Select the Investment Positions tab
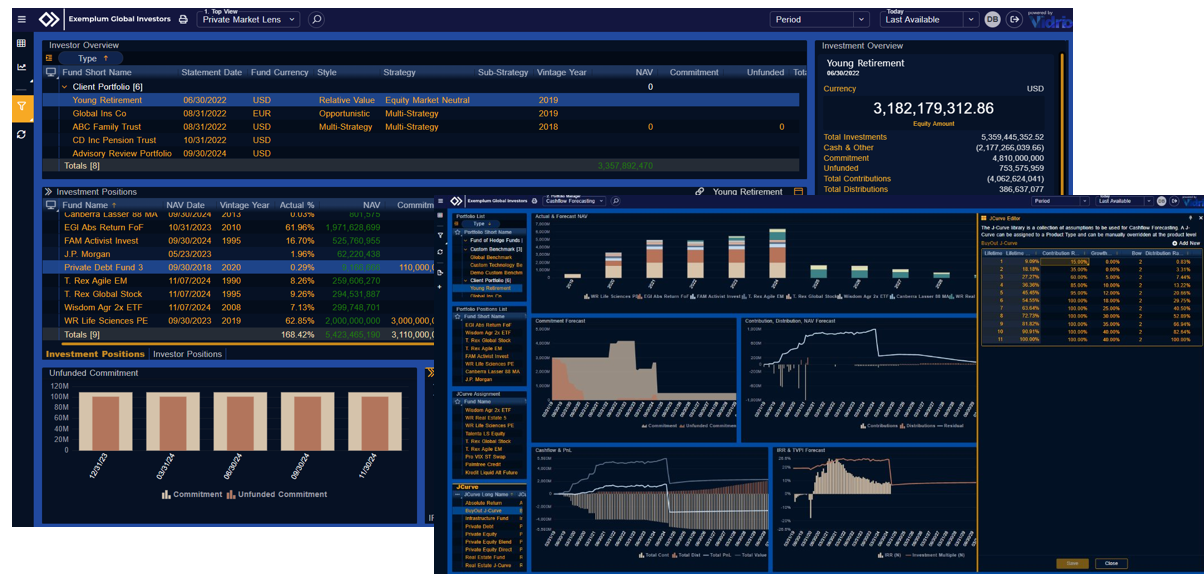This screenshot has width=1204, height=581. pos(95,354)
